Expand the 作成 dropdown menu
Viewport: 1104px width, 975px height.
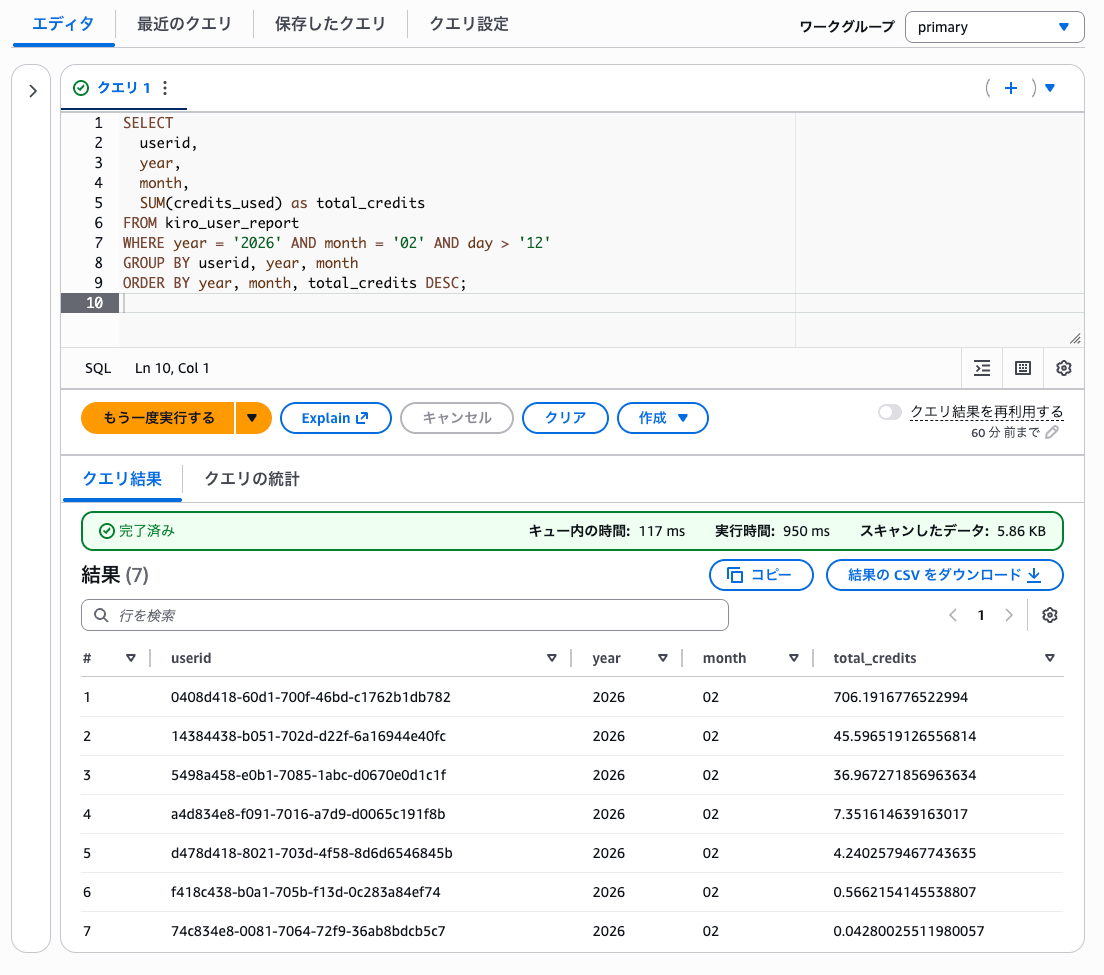click(x=662, y=418)
